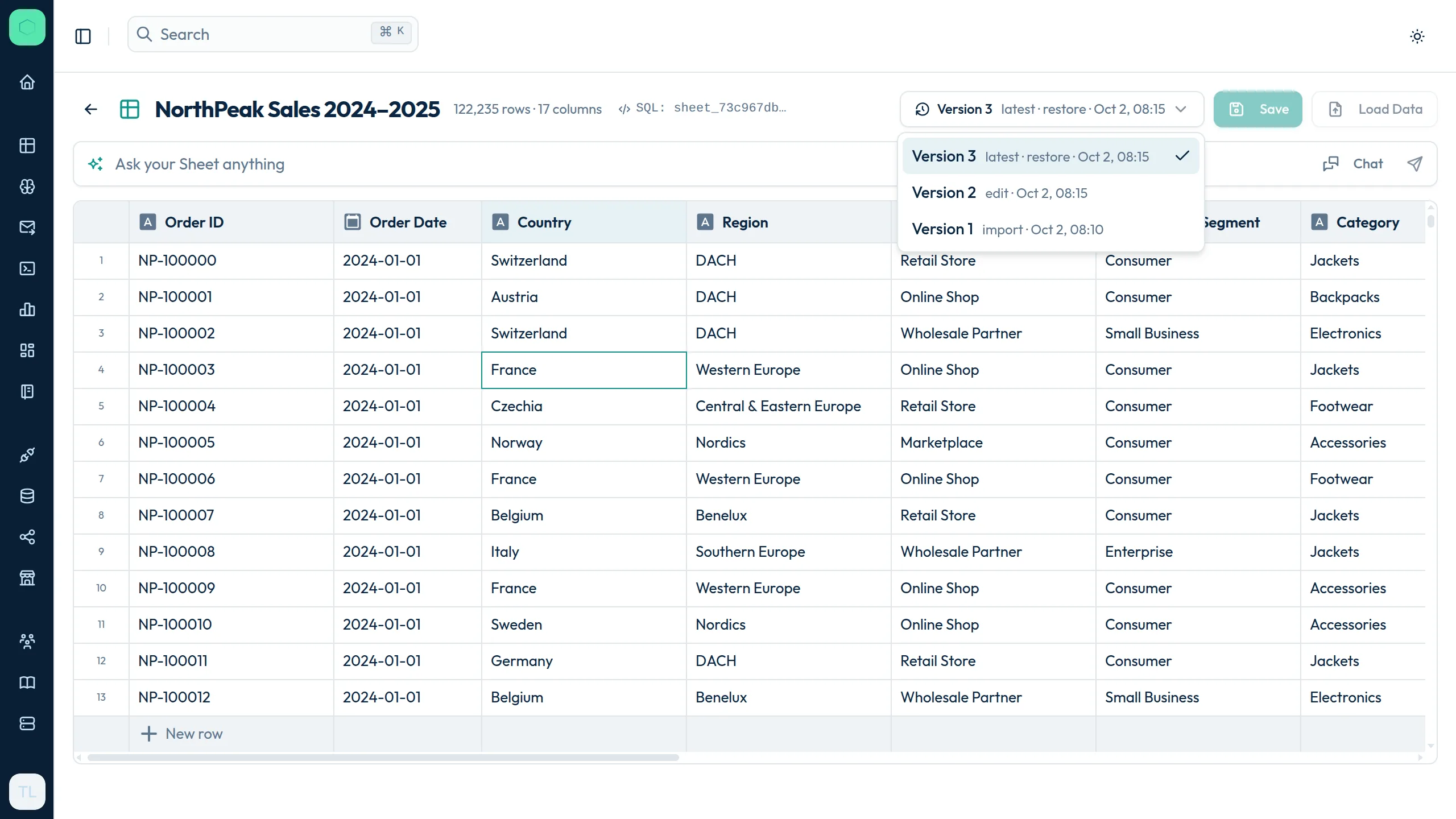Click the Region column header

(789, 222)
